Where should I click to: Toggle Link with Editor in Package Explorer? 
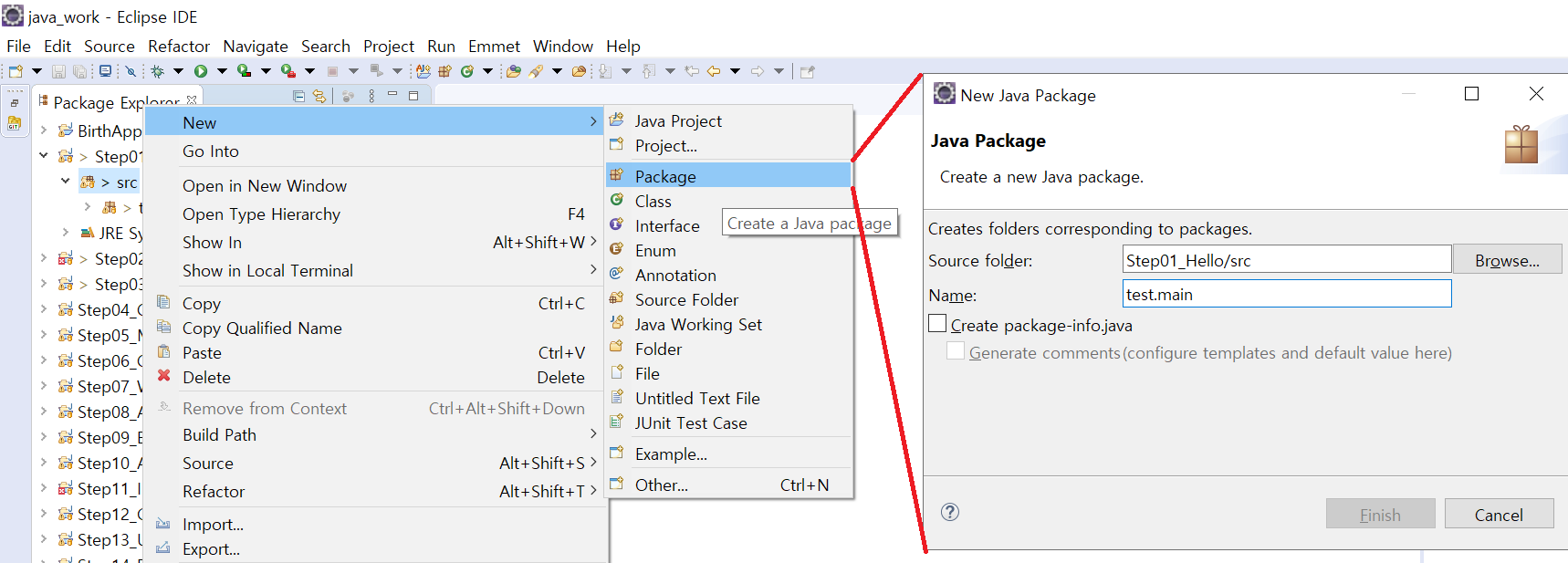(x=319, y=96)
